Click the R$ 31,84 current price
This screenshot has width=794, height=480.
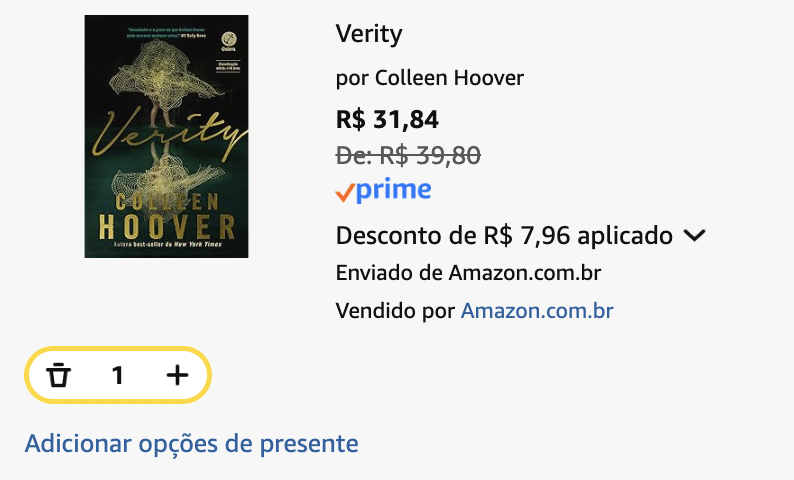click(x=387, y=119)
